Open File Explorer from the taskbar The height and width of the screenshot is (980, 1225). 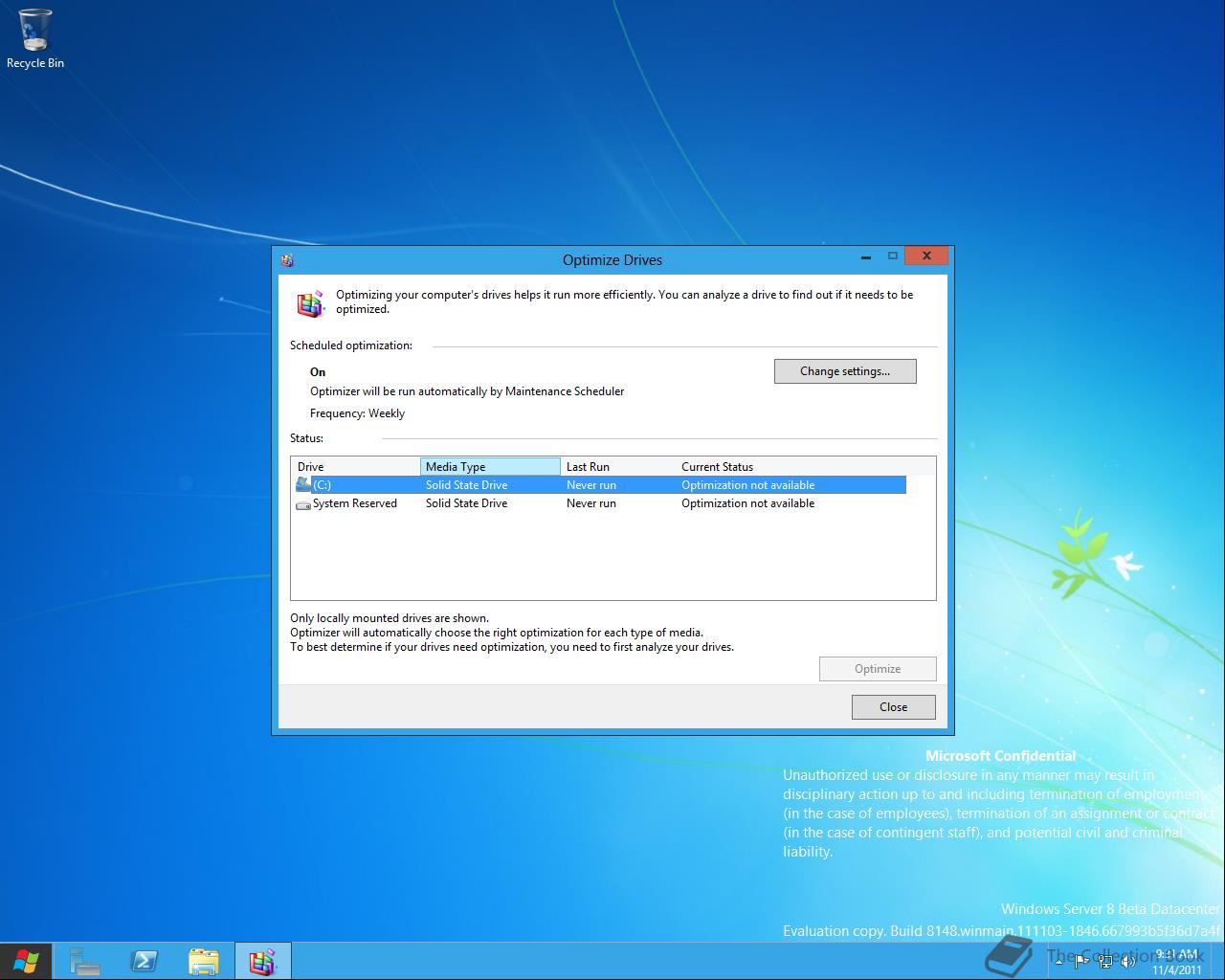coord(204,961)
